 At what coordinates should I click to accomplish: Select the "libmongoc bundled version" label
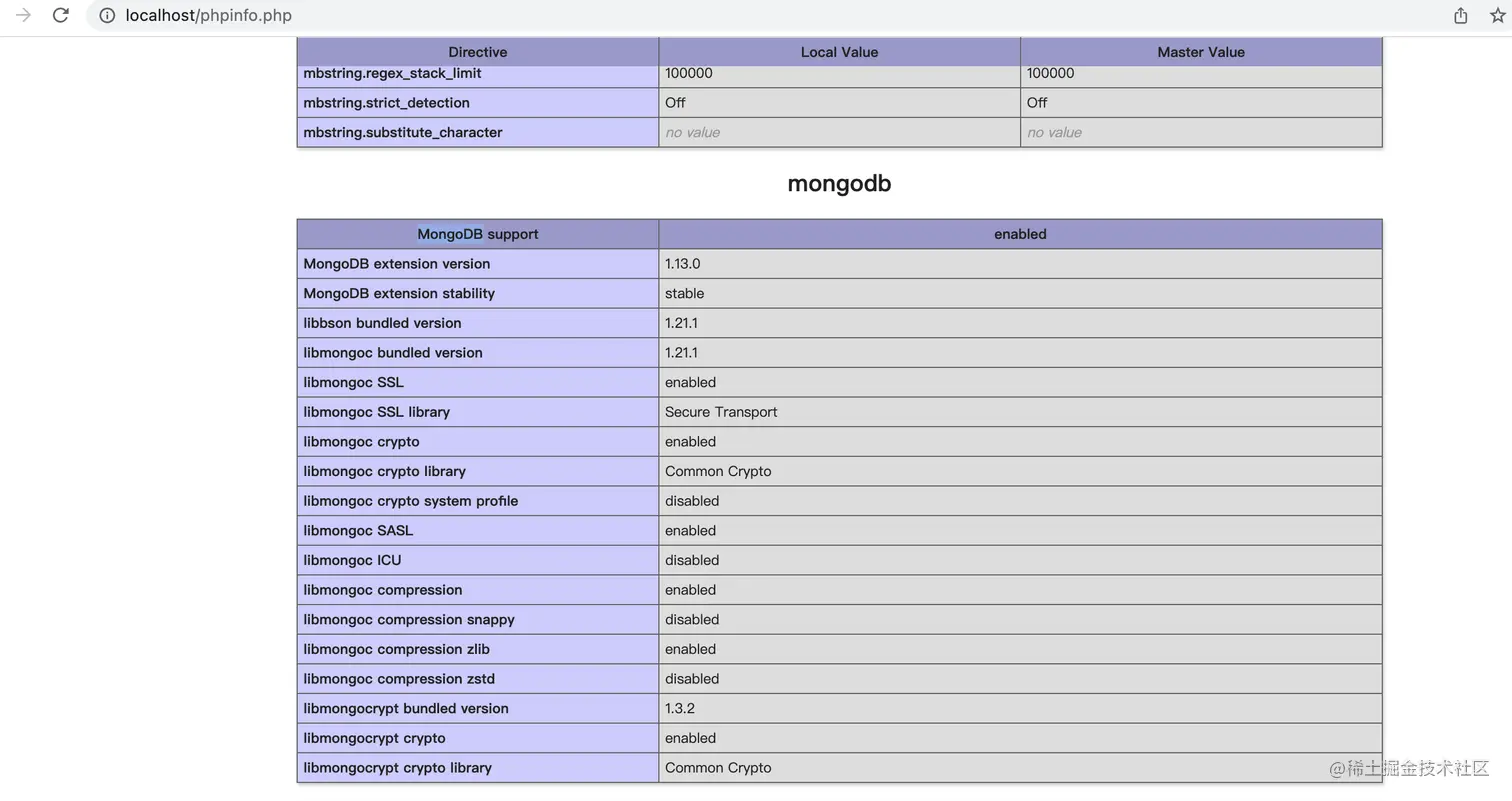pyautogui.click(x=393, y=353)
